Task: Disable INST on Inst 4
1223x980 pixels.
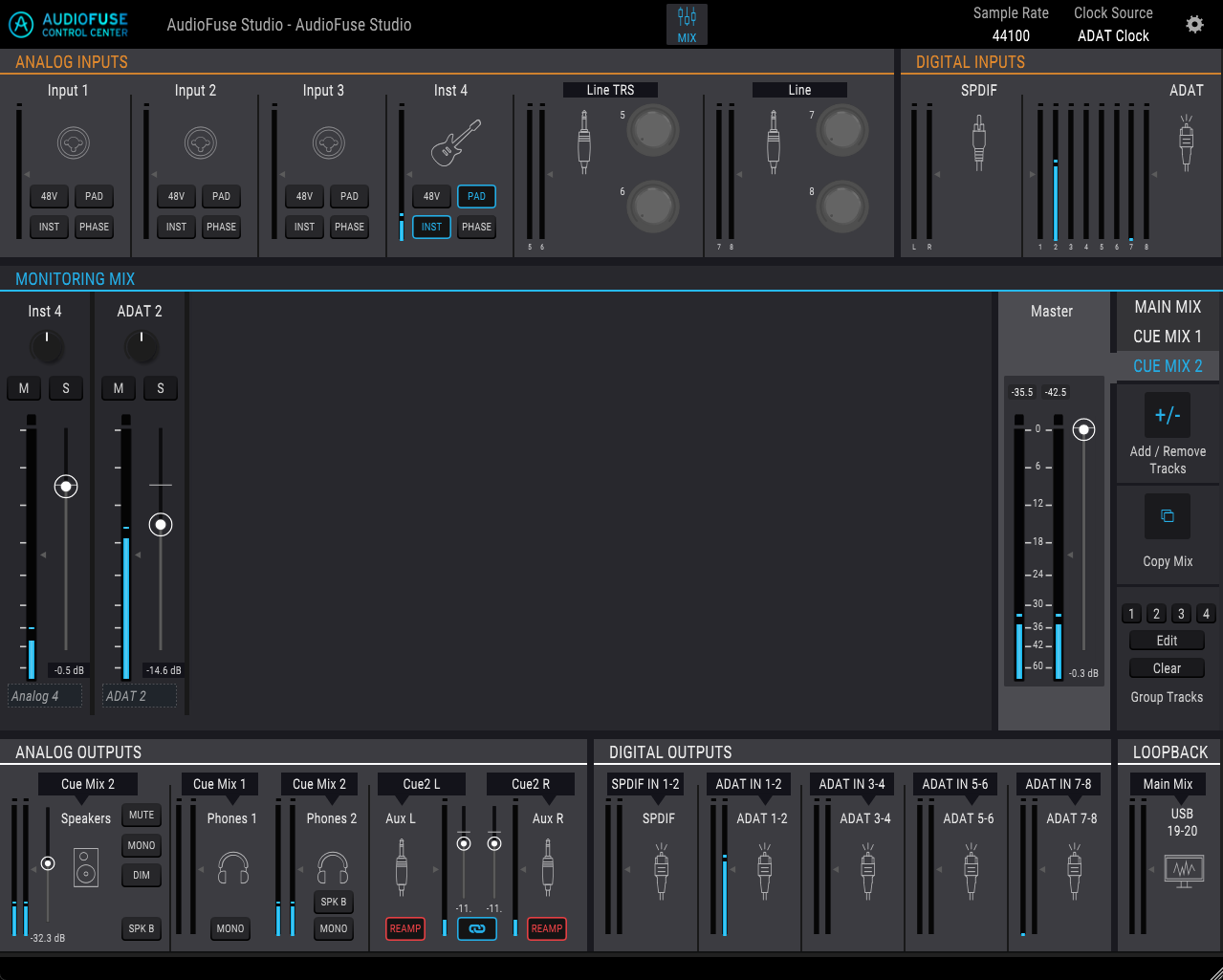Action: [431, 227]
